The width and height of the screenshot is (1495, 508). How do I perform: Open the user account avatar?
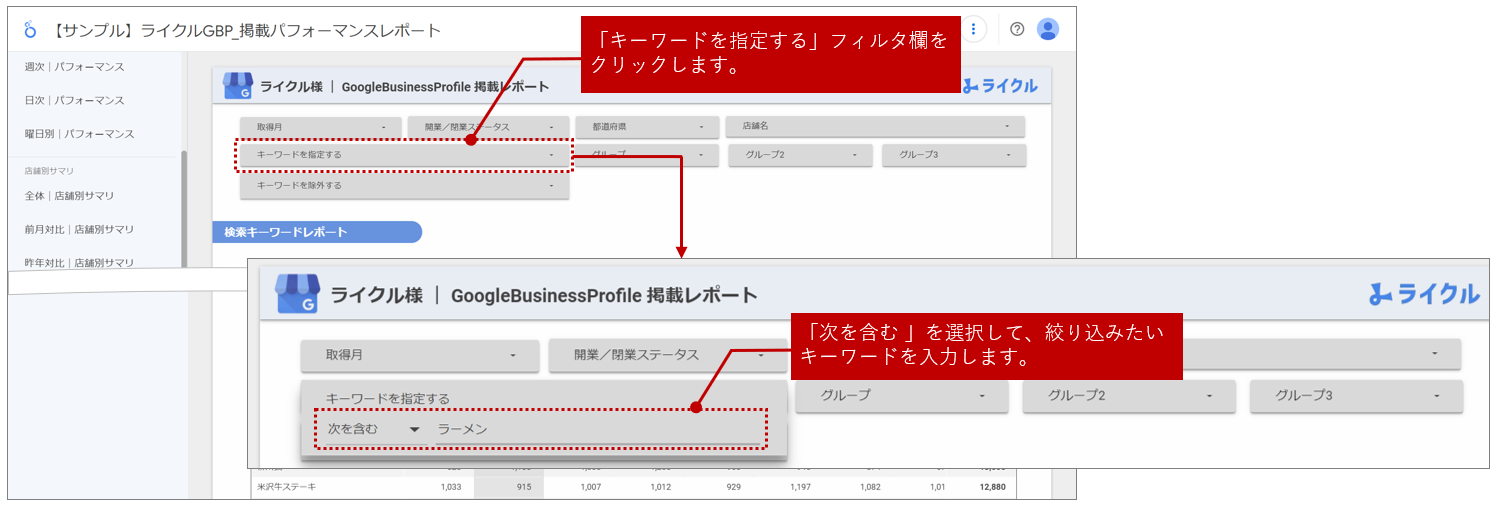(x=1047, y=29)
